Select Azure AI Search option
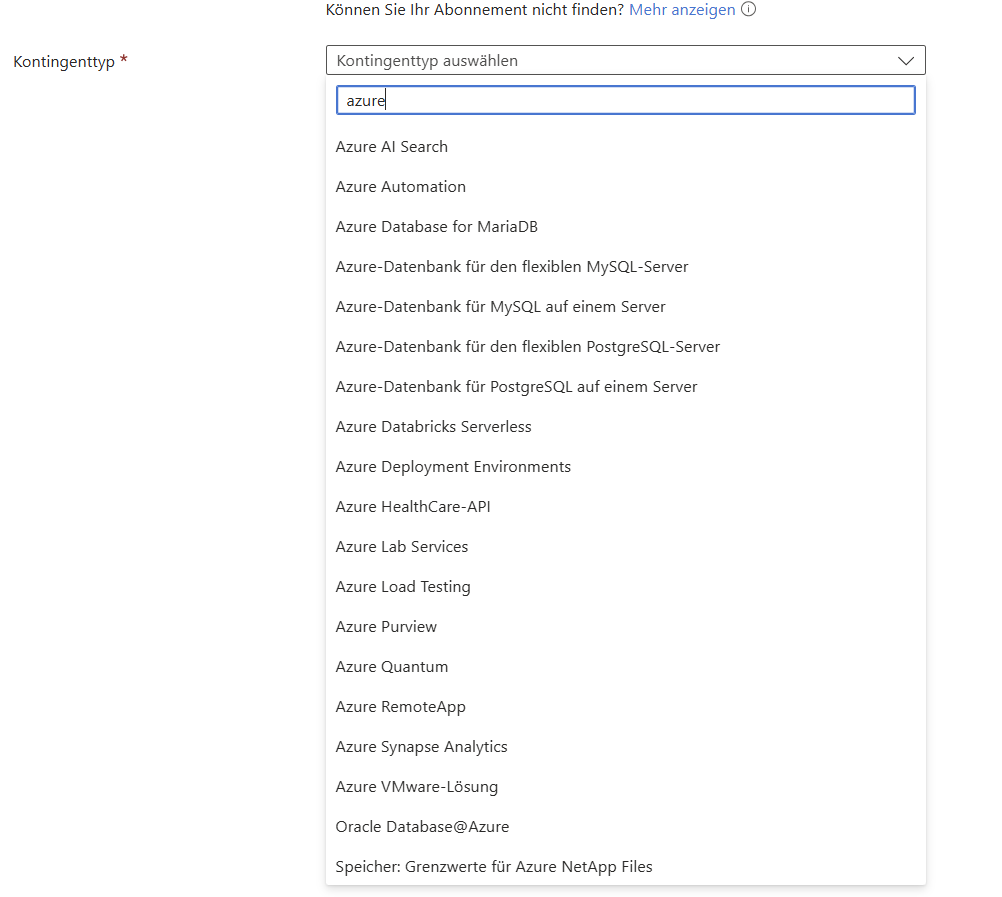Viewport: 1002px width, 897px height. click(626, 147)
